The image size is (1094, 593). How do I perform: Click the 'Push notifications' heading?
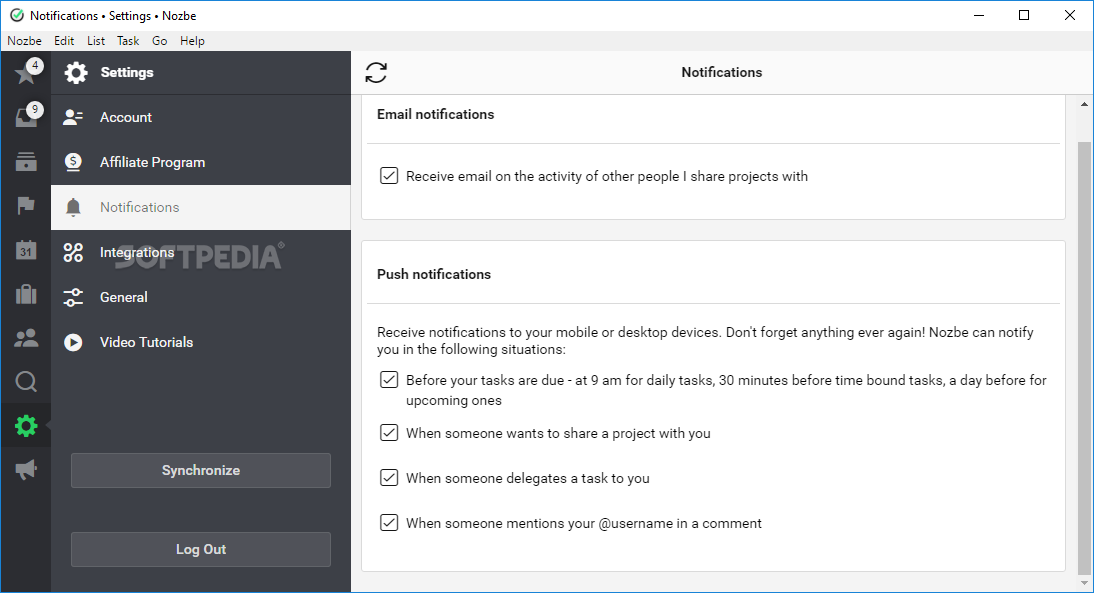click(x=434, y=274)
